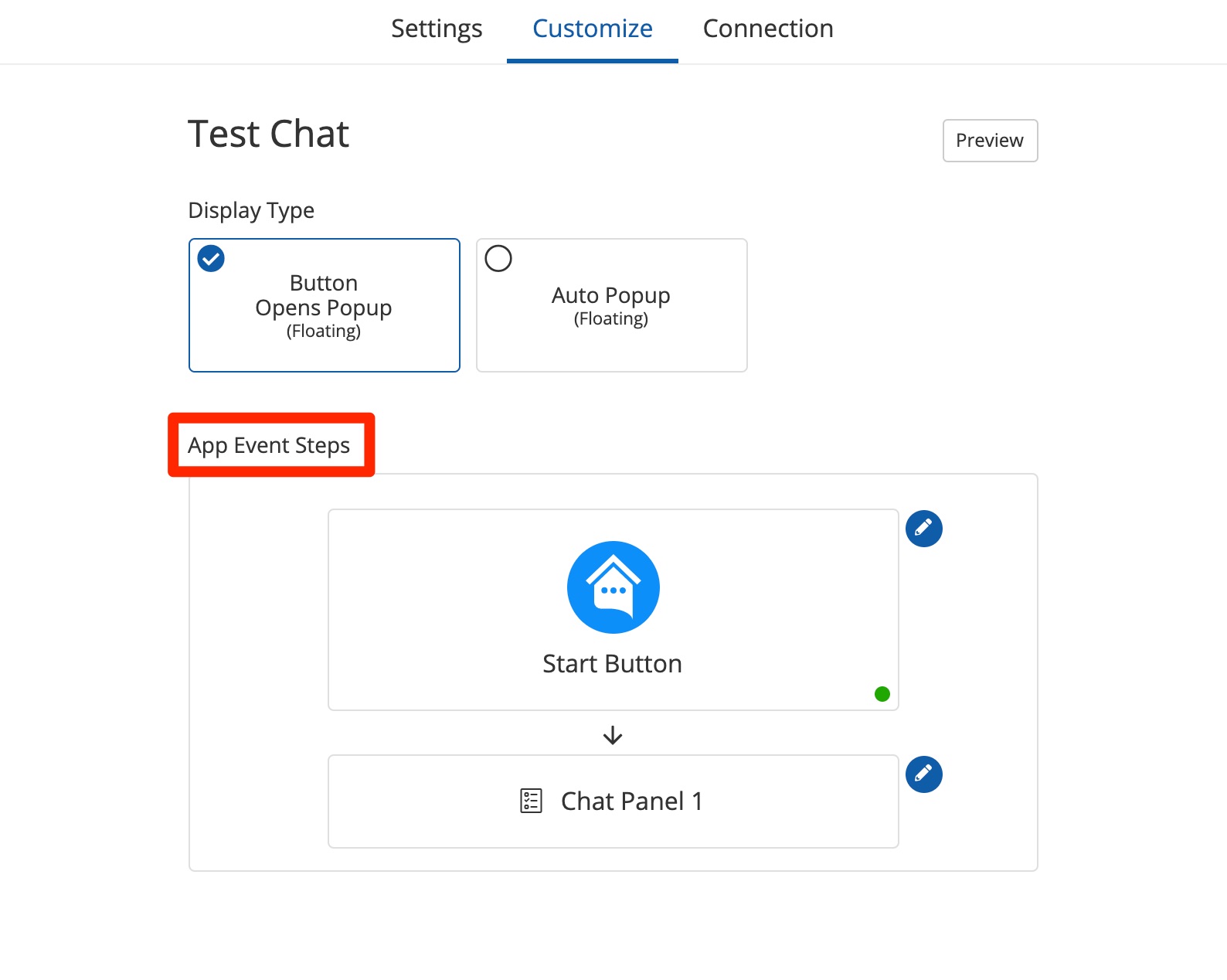Choose the Auto Popup display type card
Screen dimensions: 1227x980
click(x=611, y=305)
